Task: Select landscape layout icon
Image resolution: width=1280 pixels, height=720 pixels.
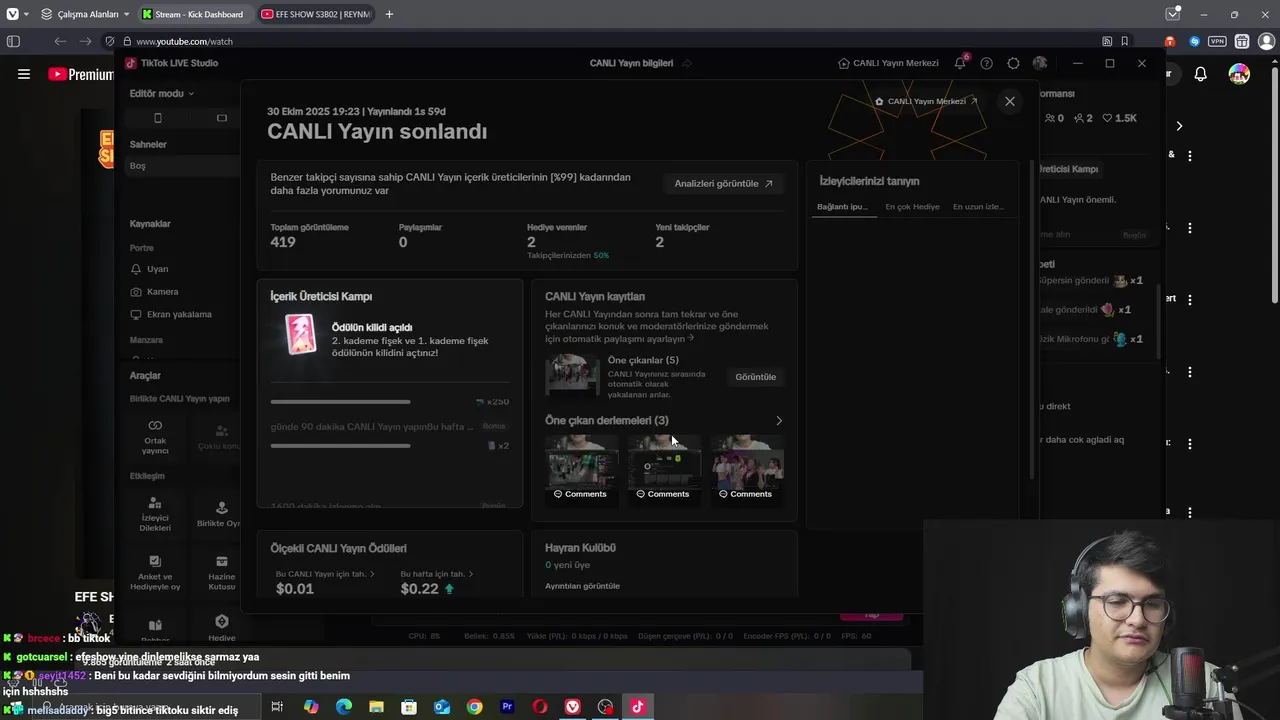Action: 222,118
